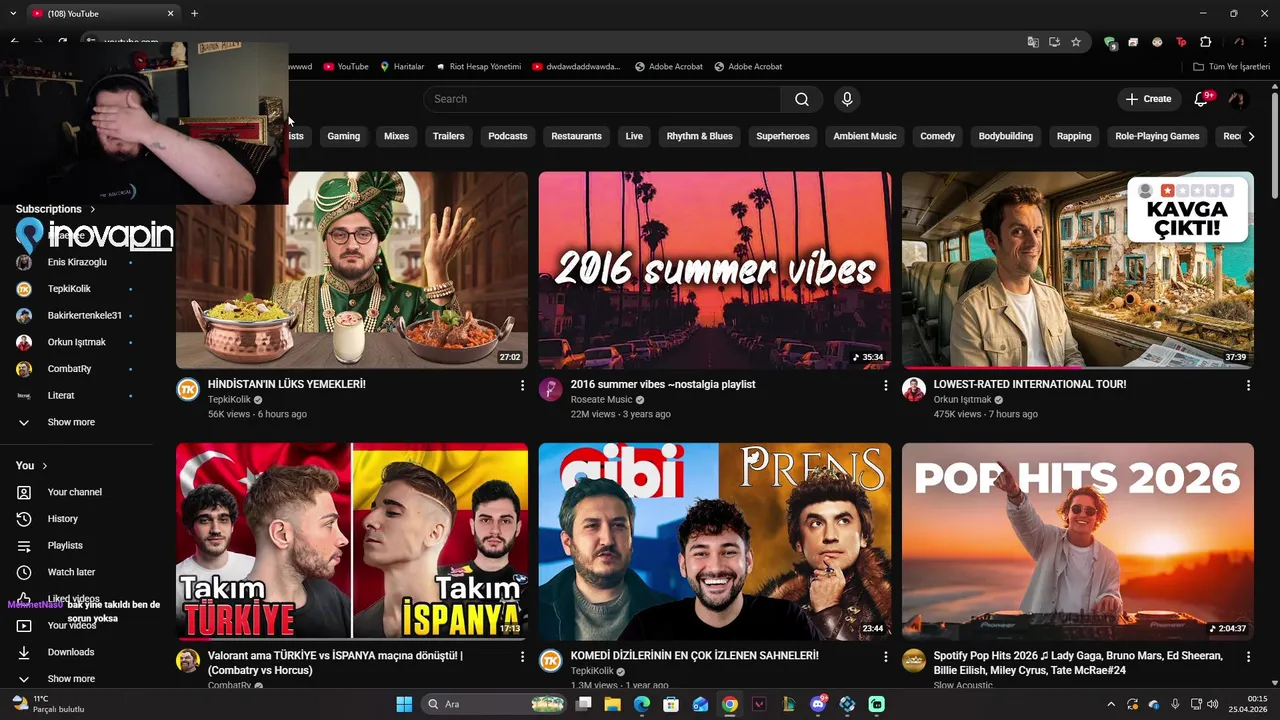Screen dimensions: 1280x720
Task: Select the Comedy filter chip
Action: point(938,136)
